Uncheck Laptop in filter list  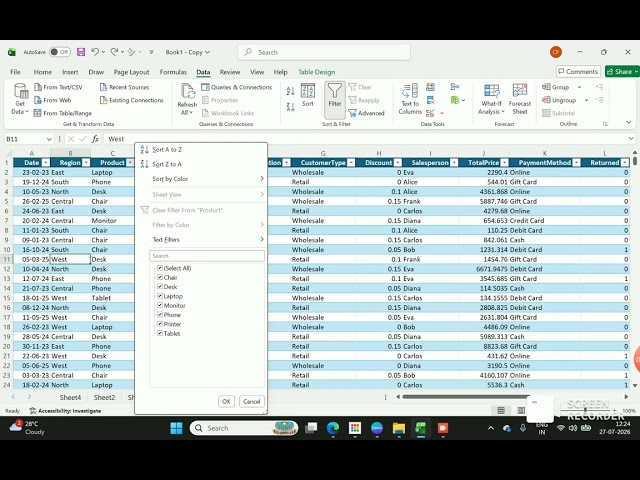[160, 296]
